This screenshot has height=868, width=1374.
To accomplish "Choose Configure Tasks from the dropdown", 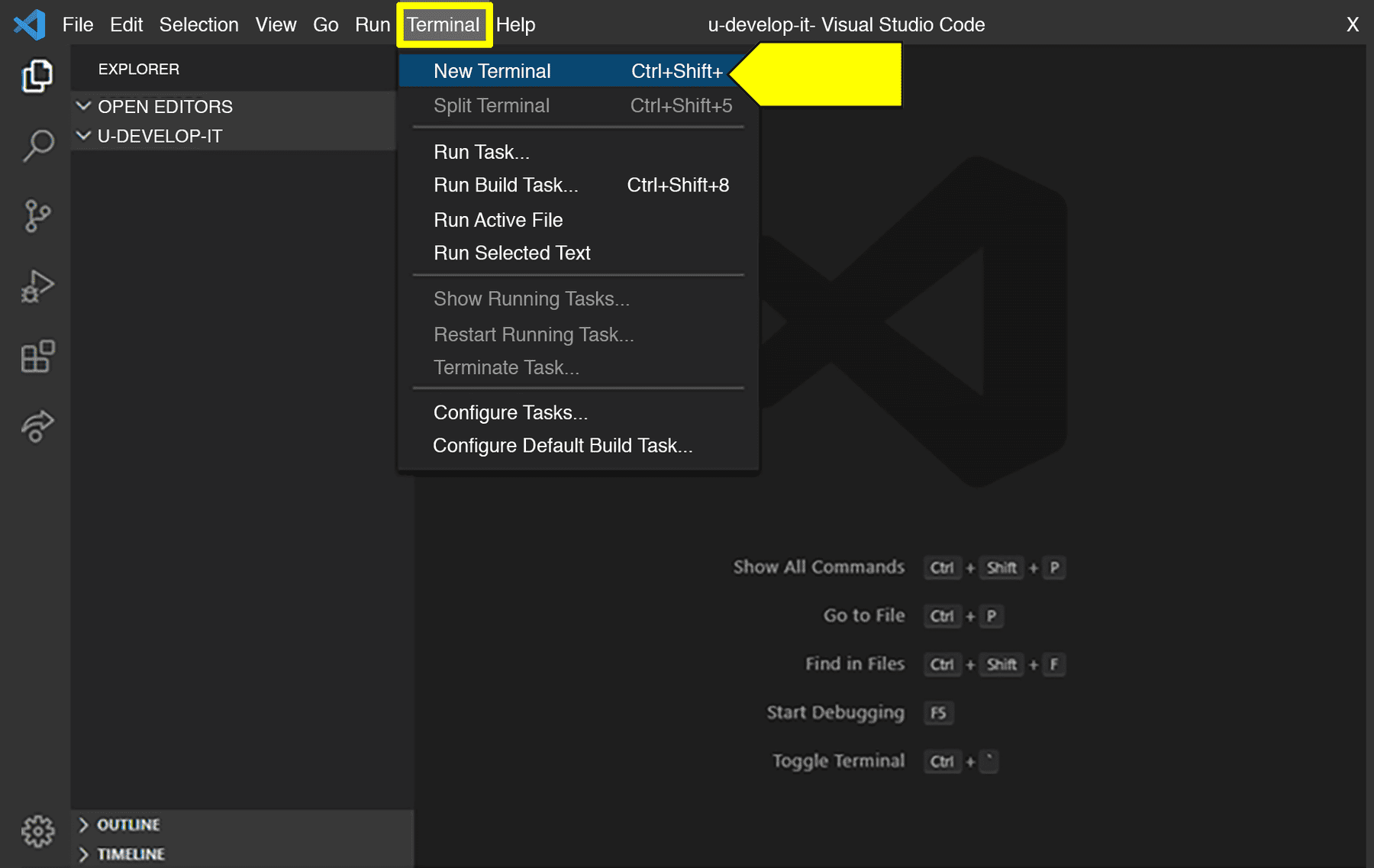I will tap(510, 412).
